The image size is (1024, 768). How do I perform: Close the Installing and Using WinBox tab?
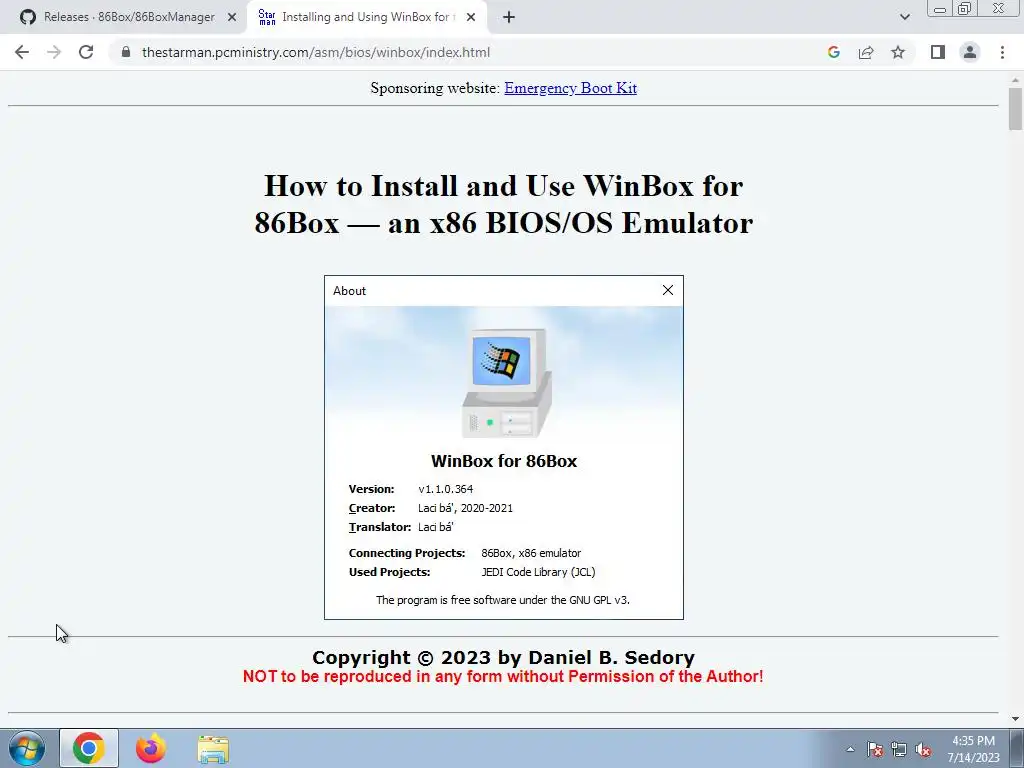[471, 18]
